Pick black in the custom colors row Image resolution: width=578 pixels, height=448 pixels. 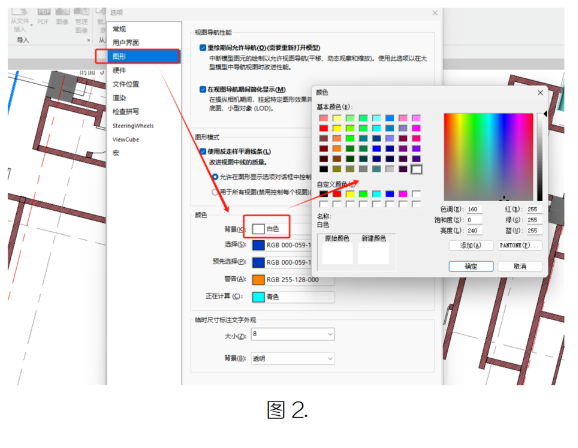(x=324, y=194)
